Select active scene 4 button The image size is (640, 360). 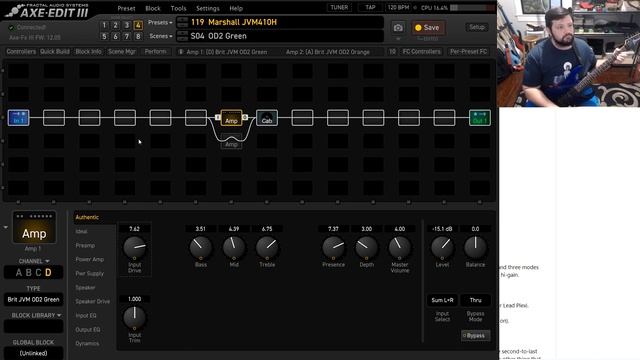138,25
